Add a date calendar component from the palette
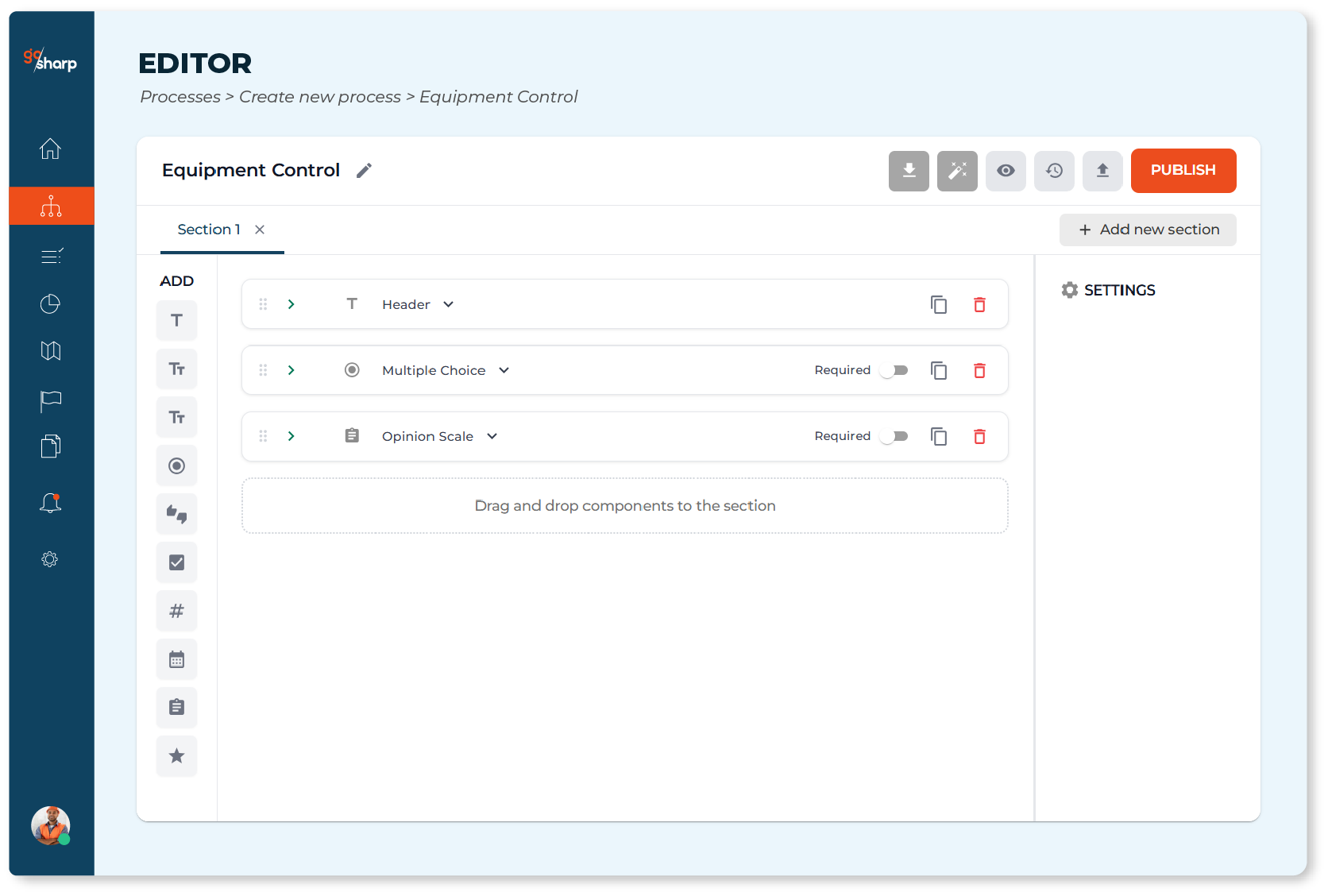 point(176,659)
